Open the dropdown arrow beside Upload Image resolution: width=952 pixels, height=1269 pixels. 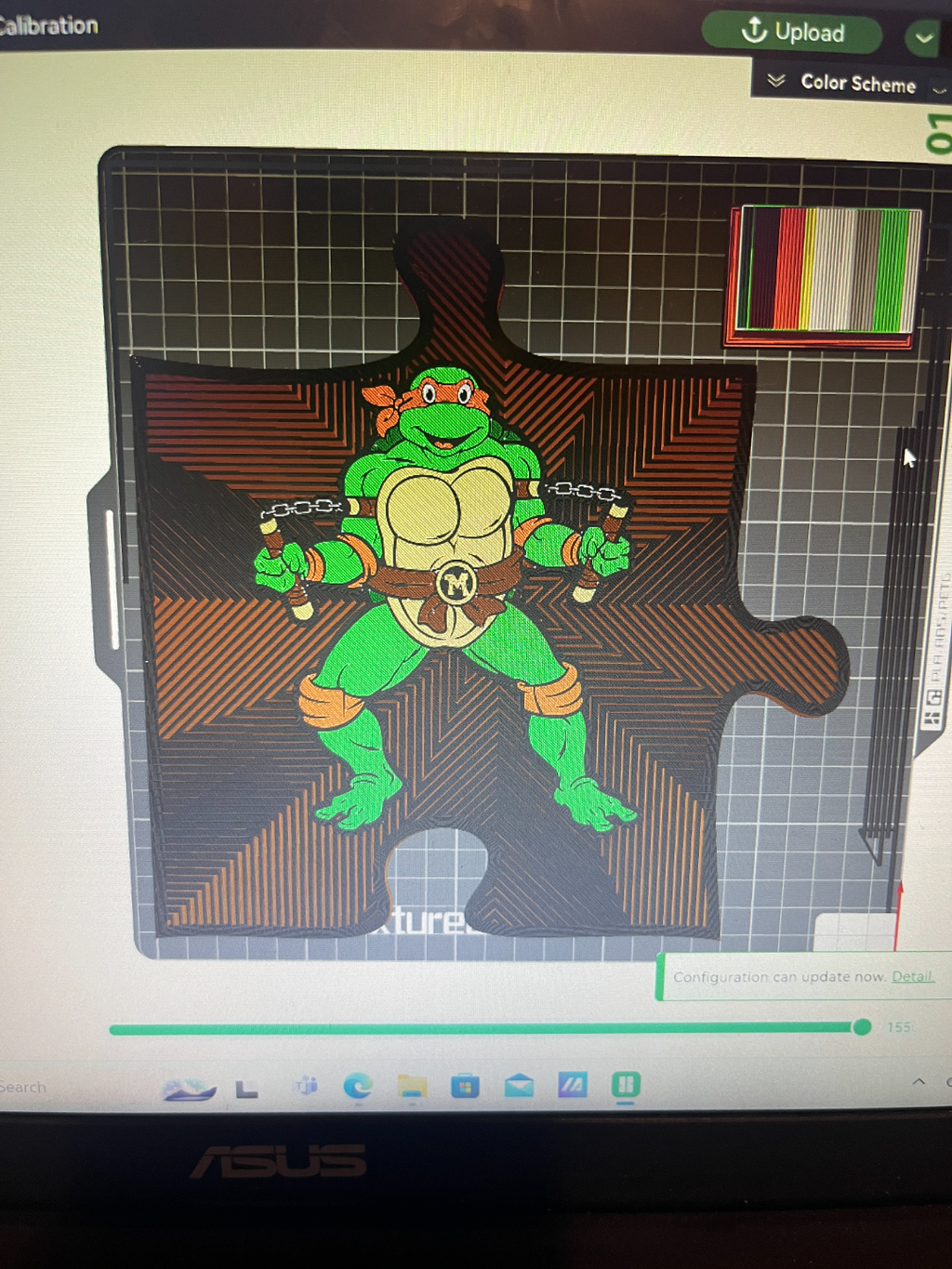click(924, 38)
